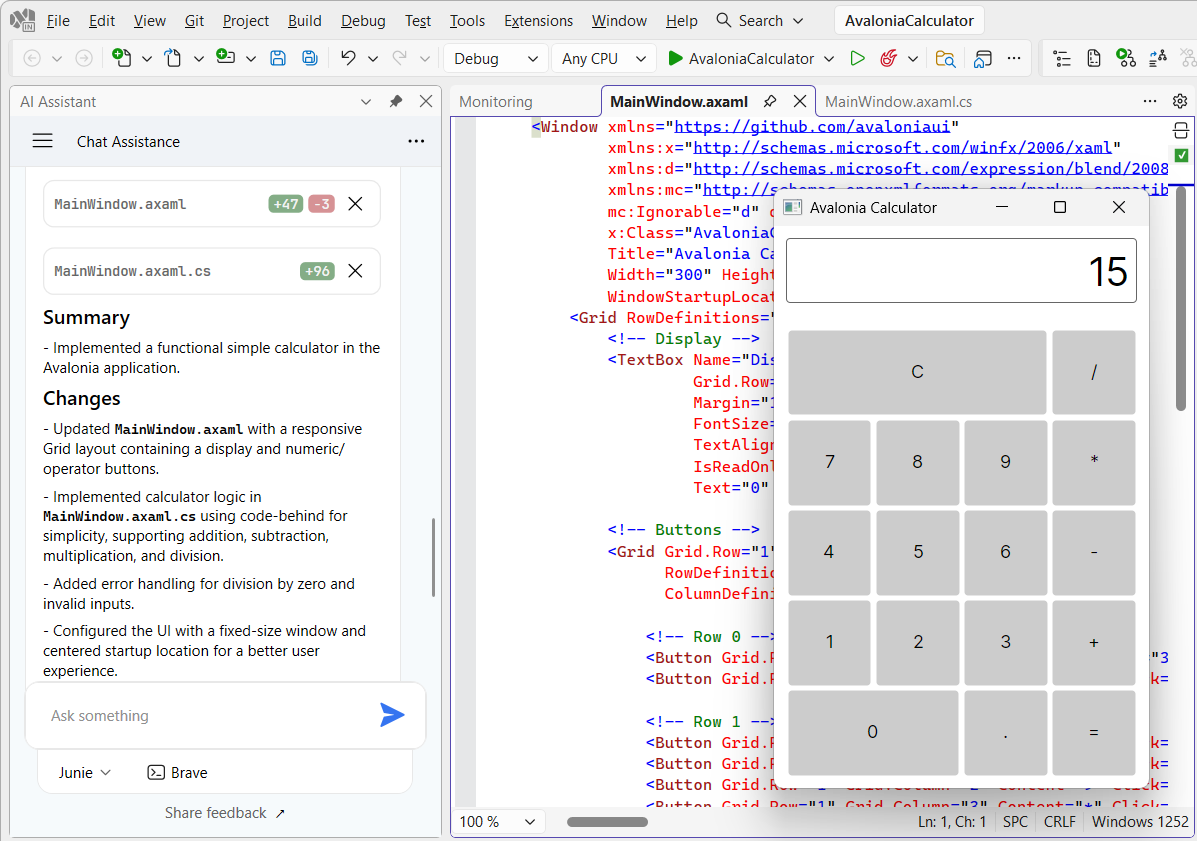The width and height of the screenshot is (1197, 841).
Task: Click the calculator display showing 15
Action: [x=961, y=271]
